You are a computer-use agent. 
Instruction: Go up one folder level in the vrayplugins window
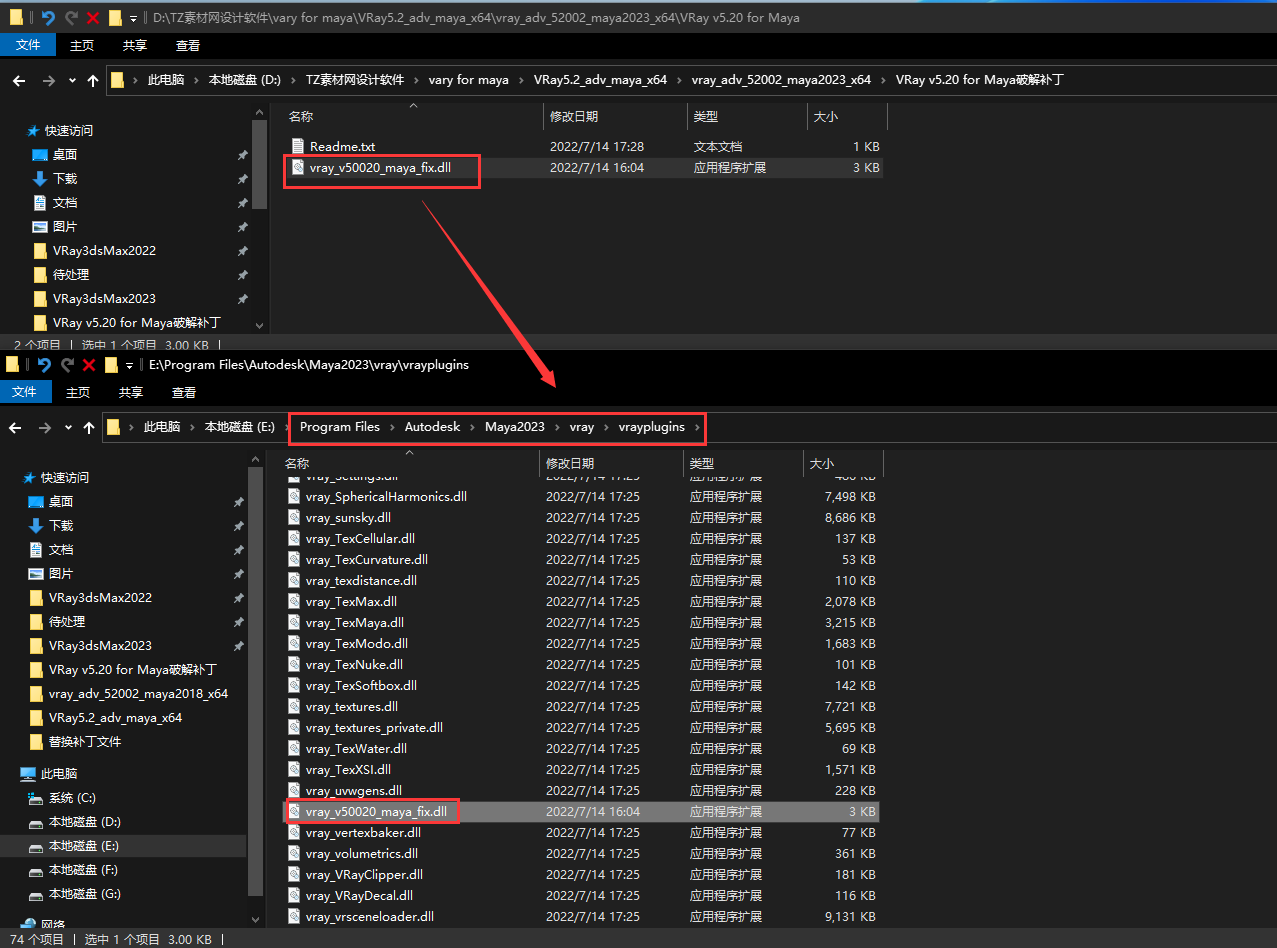tap(89, 427)
